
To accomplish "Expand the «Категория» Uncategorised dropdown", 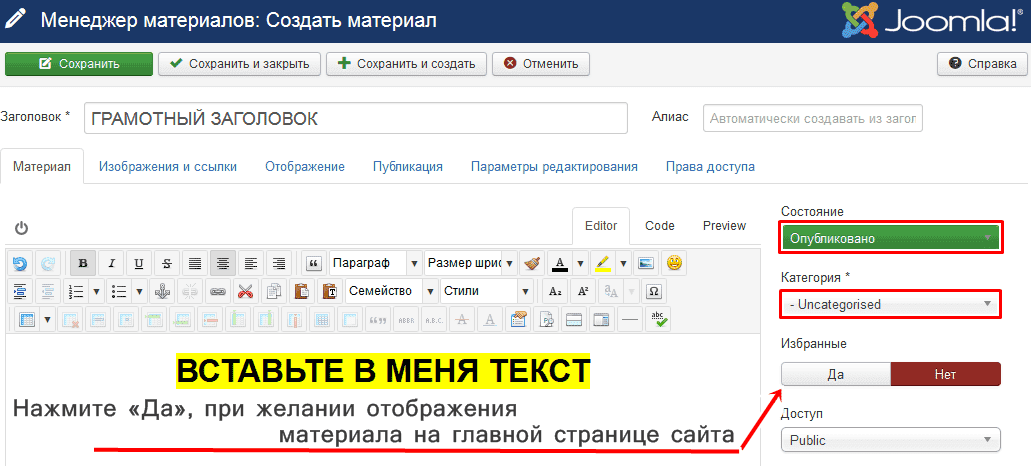I will [890, 304].
